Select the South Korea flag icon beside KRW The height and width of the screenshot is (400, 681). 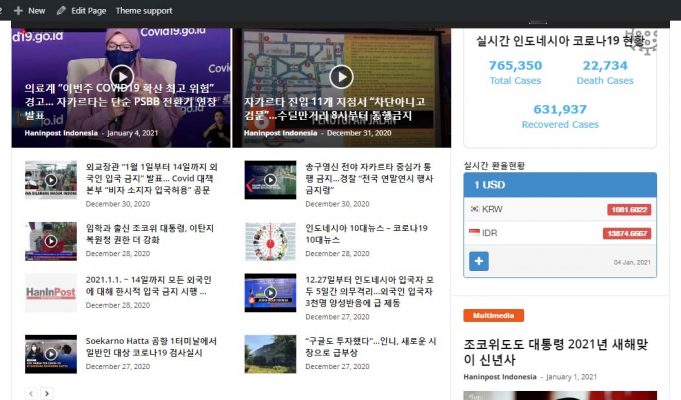click(x=475, y=209)
